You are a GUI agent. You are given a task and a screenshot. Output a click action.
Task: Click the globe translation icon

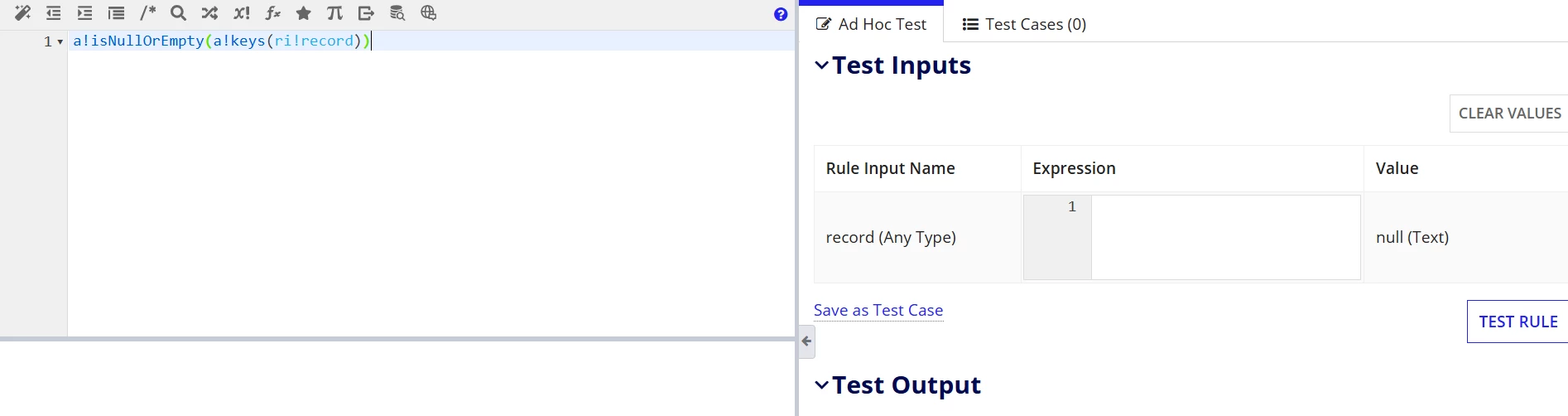tap(428, 13)
